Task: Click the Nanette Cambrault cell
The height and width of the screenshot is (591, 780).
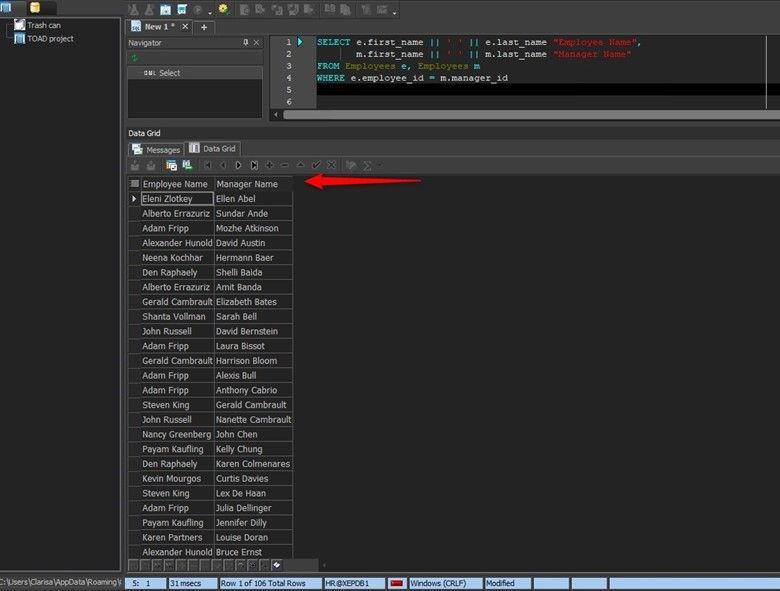Action: [253, 419]
